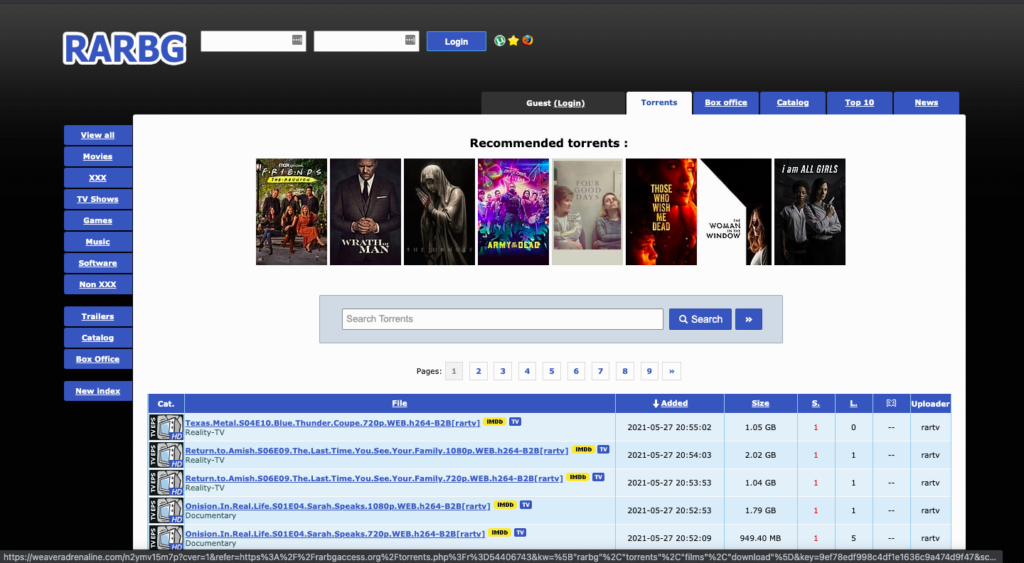1024x563 pixels.
Task: Click IMDb badge on Texas Metal row
Action: click(494, 422)
